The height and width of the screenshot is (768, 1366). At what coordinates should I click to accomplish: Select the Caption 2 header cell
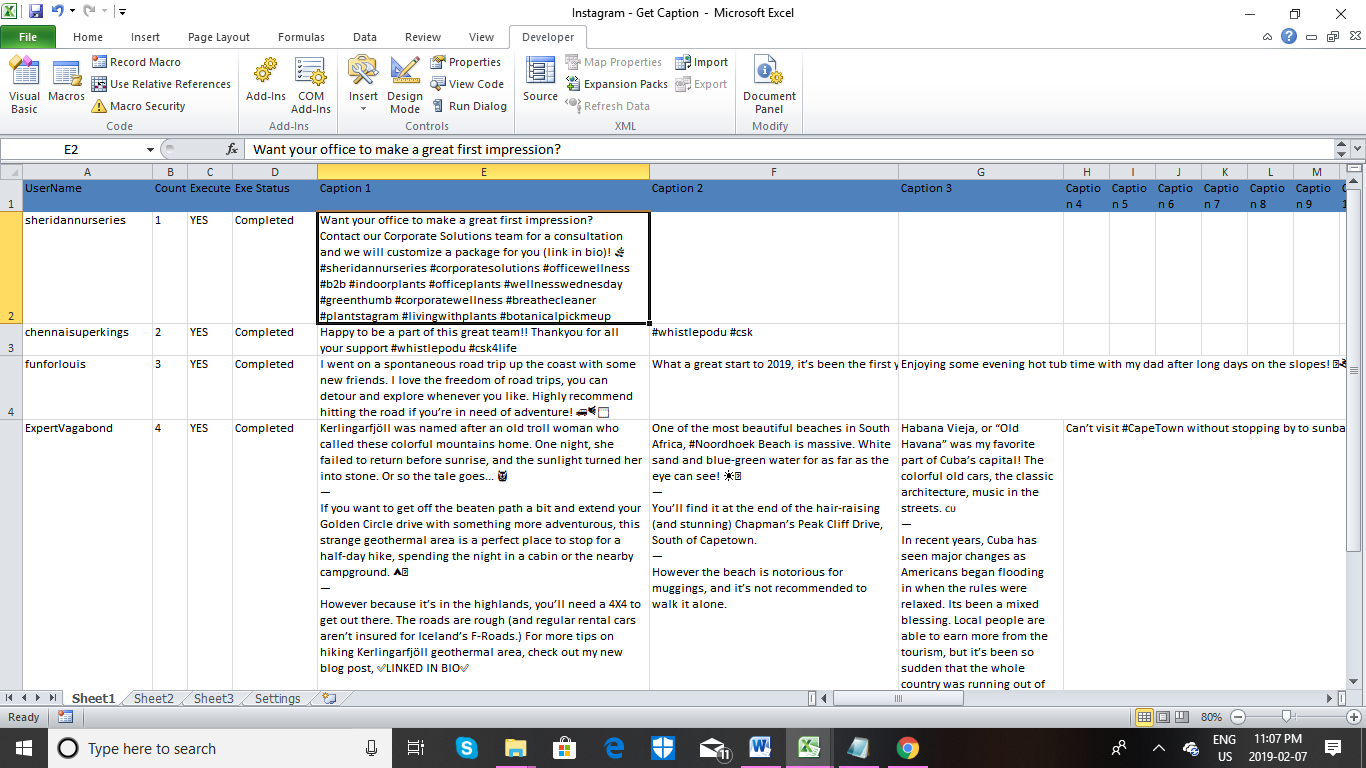coord(773,196)
